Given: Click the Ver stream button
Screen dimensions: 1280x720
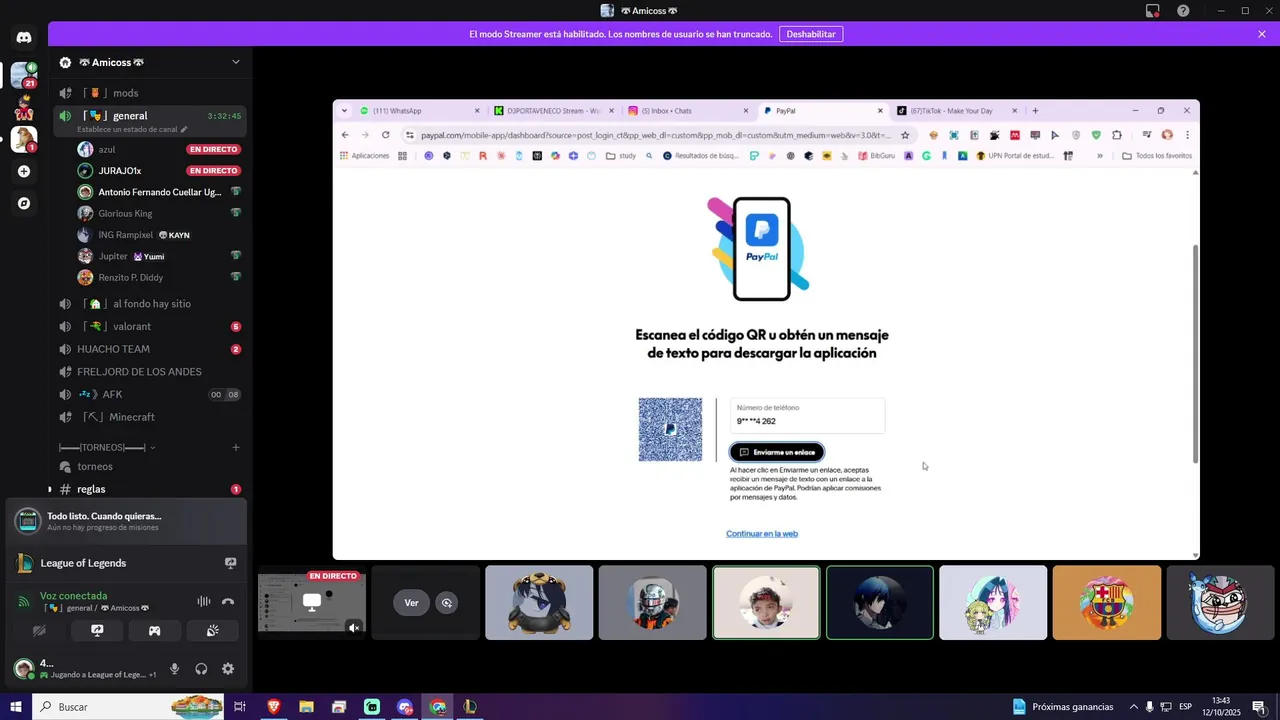Looking at the screenshot, I should point(411,602).
